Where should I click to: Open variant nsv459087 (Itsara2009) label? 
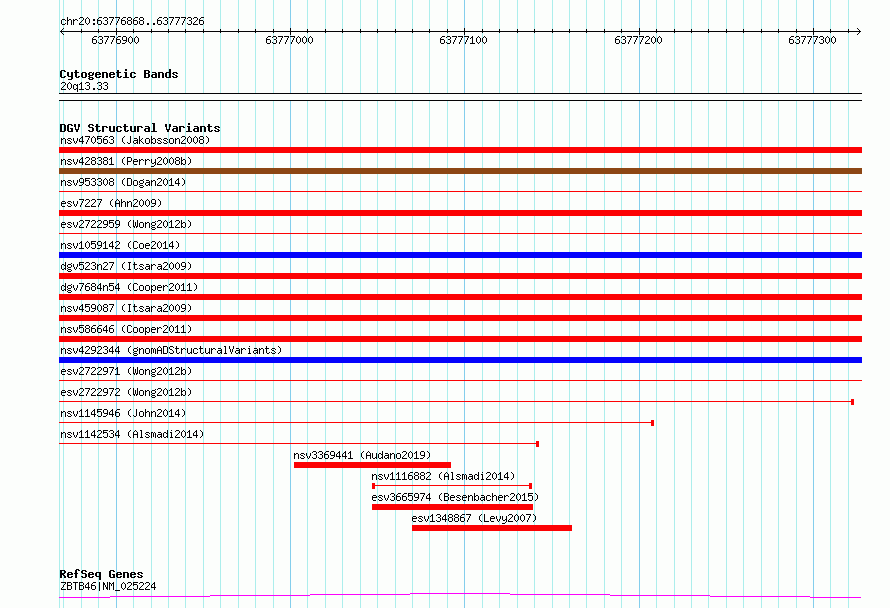coord(126,308)
